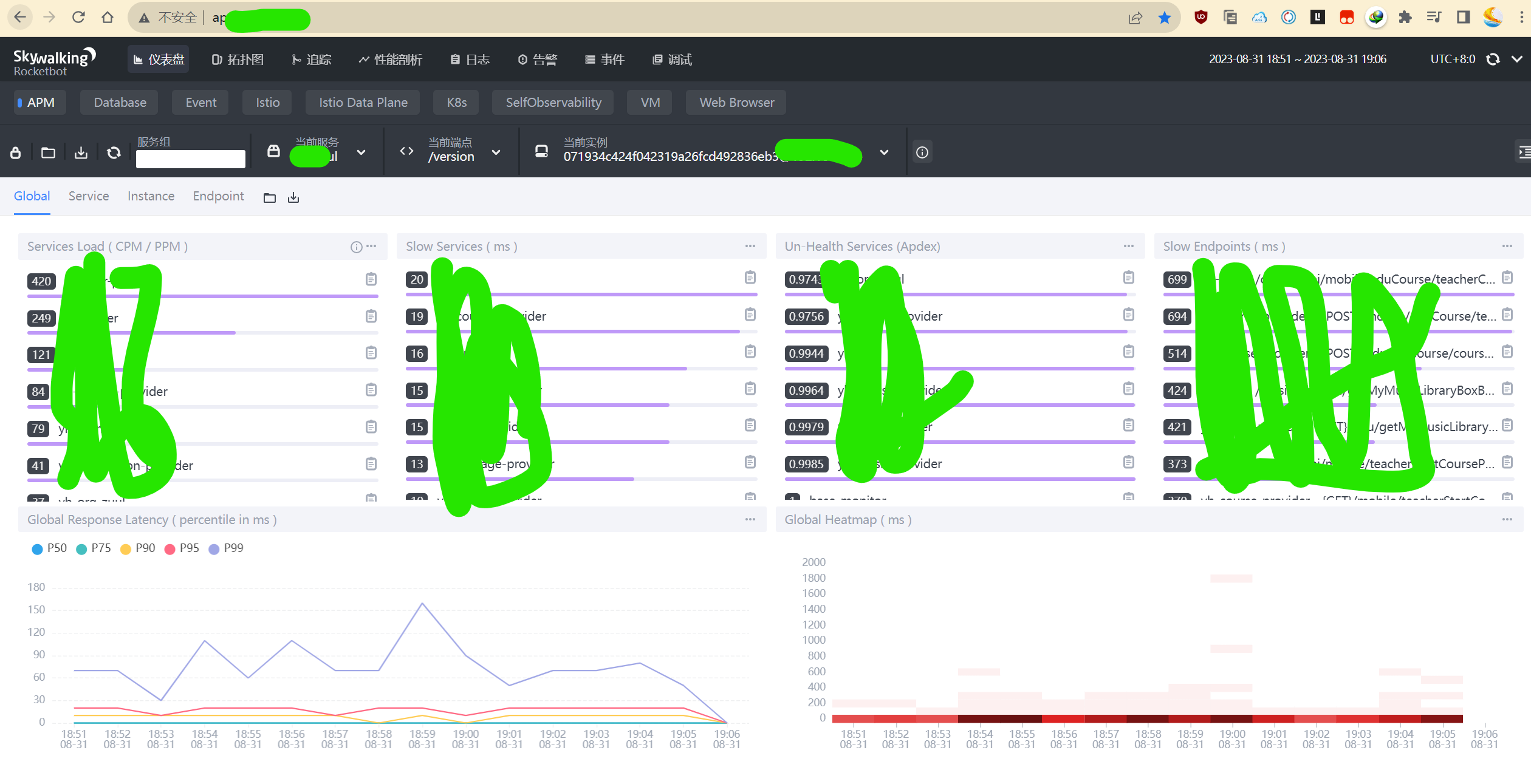This screenshot has height=784, width=1531.
Task: Click the time range 2023-08-31 18:51 ~ 19:06
Action: coord(1297,60)
